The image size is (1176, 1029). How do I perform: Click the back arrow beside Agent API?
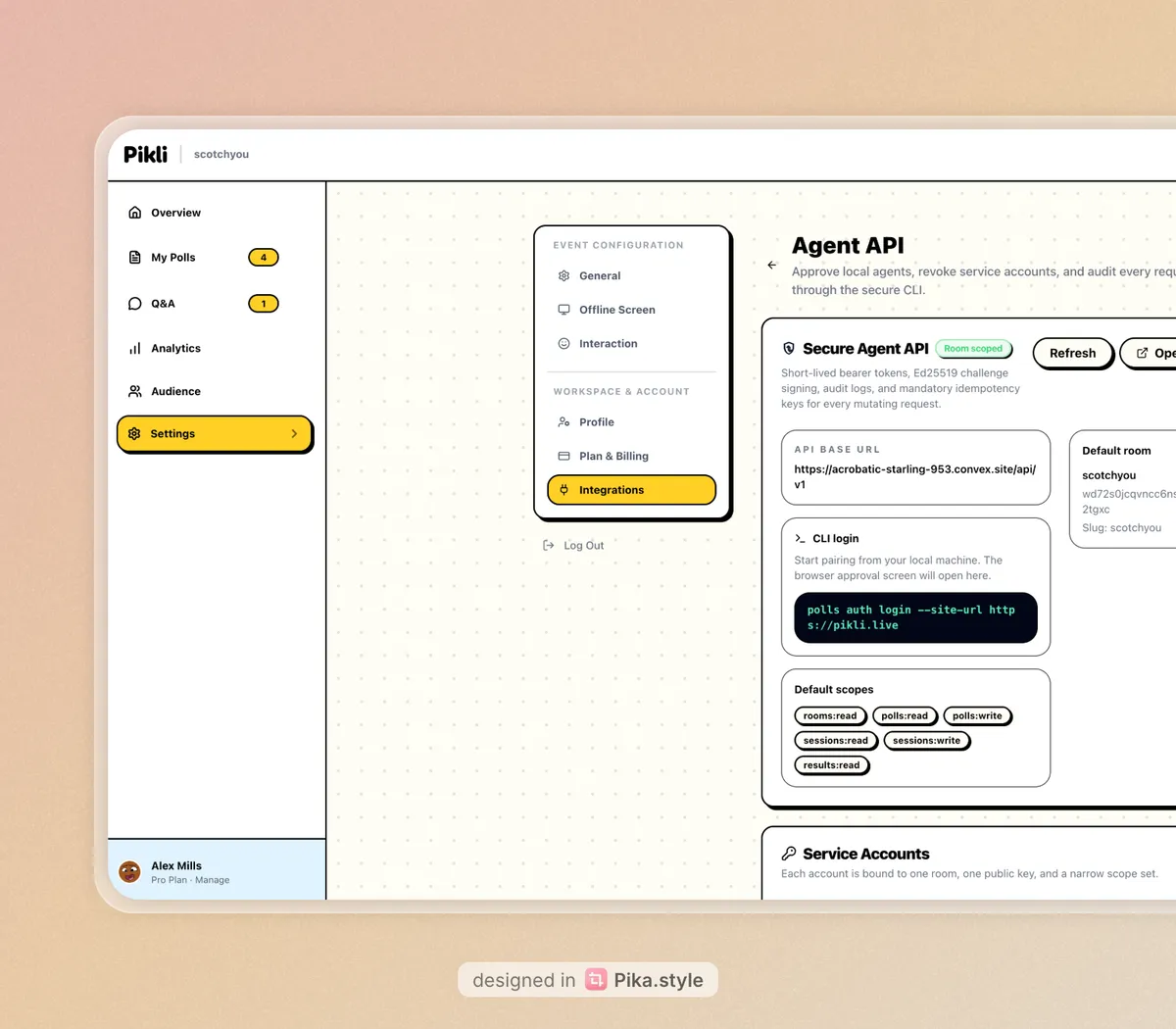pyautogui.click(x=771, y=265)
